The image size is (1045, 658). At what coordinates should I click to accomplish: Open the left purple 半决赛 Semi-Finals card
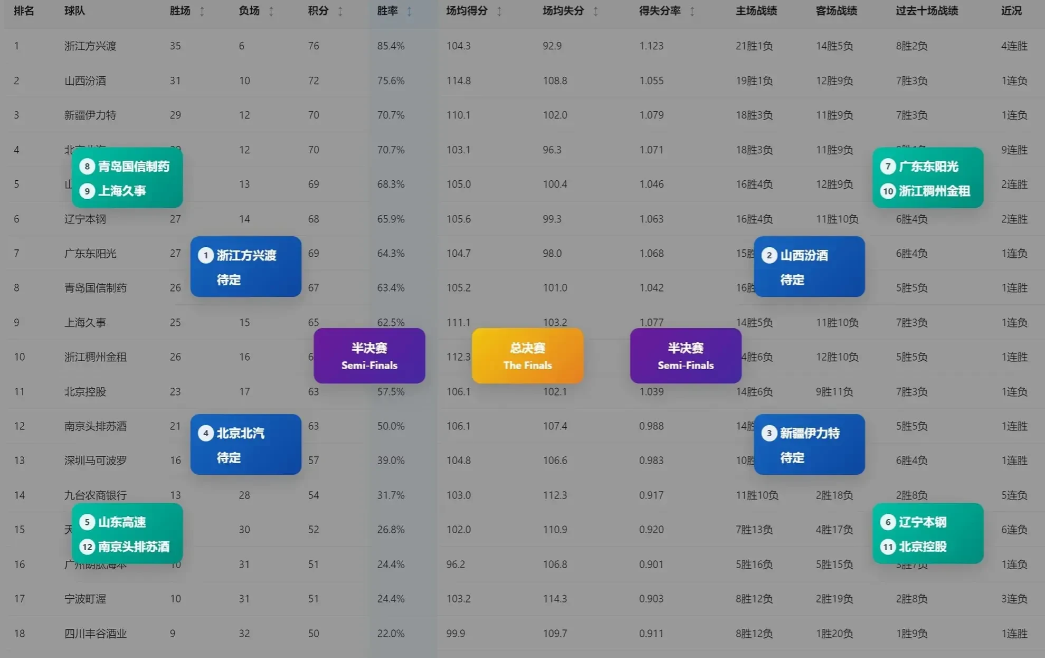click(x=369, y=356)
